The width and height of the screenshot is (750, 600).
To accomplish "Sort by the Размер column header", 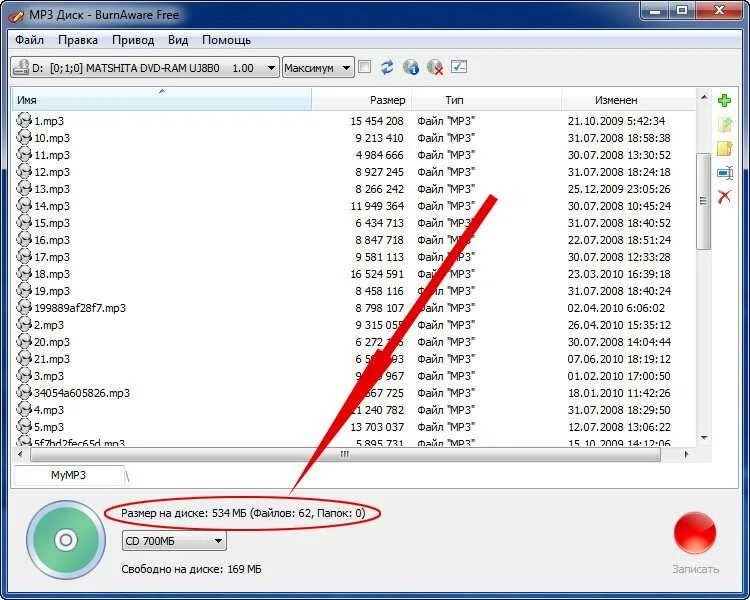I will pos(362,100).
